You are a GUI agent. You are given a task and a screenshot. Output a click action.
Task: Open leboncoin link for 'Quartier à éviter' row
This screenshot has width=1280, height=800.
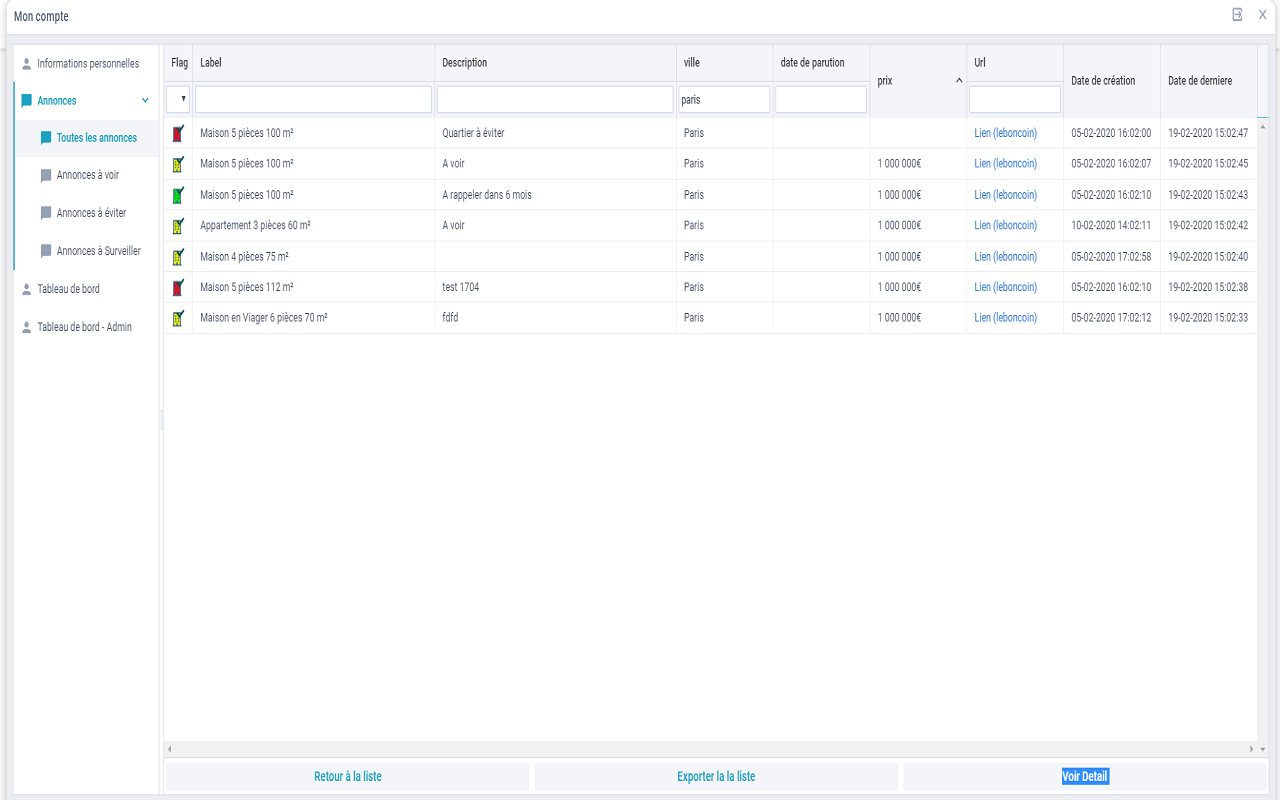coord(1005,133)
